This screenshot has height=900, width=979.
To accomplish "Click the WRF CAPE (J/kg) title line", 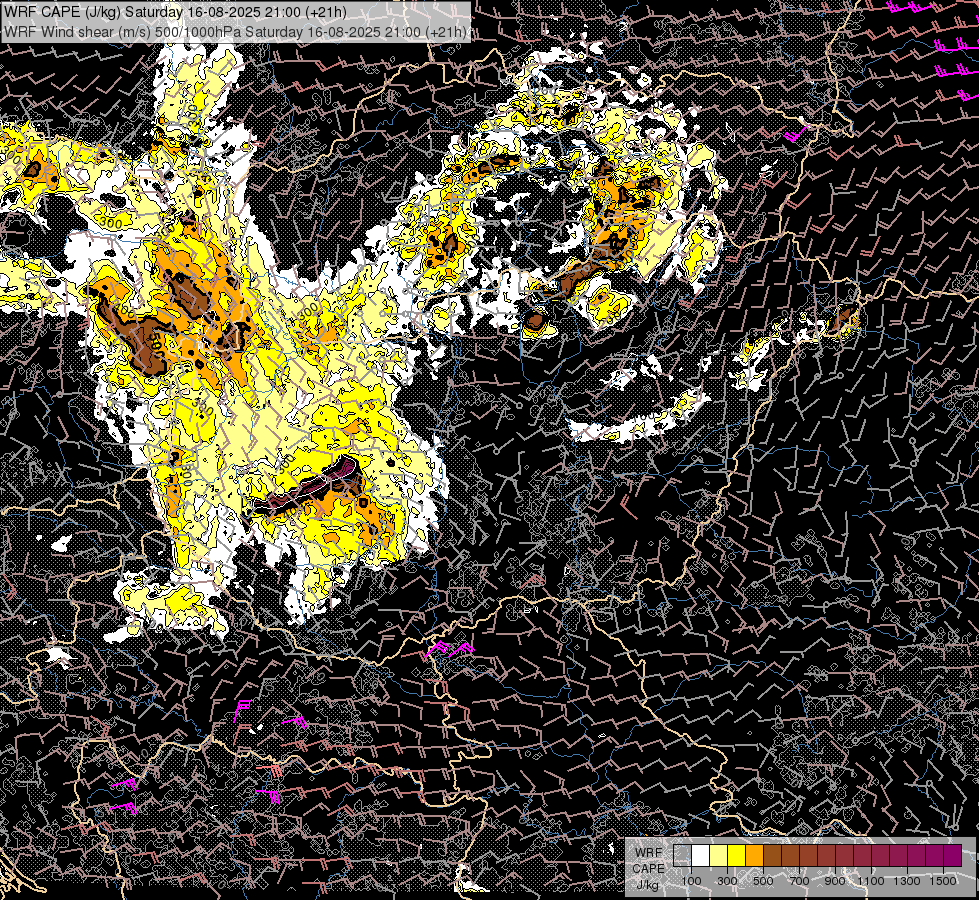I will [x=175, y=12].
